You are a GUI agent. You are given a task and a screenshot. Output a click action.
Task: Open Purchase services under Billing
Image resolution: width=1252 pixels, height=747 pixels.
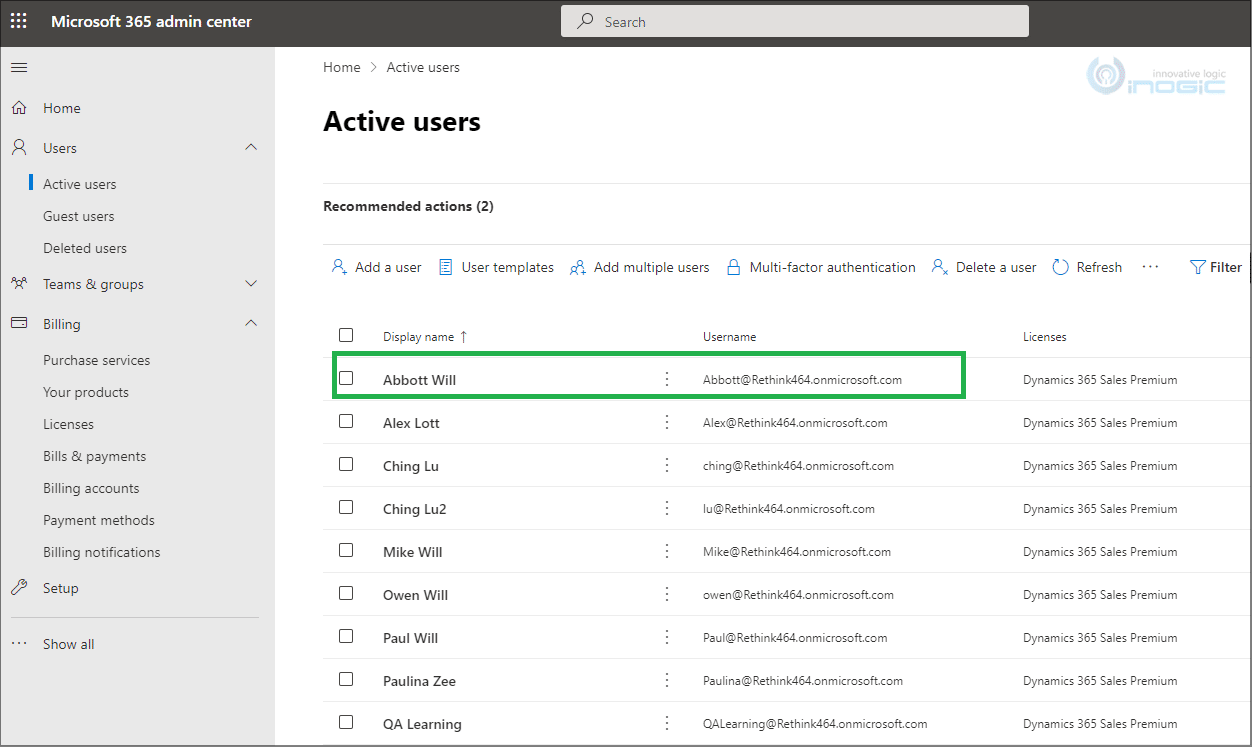(97, 360)
